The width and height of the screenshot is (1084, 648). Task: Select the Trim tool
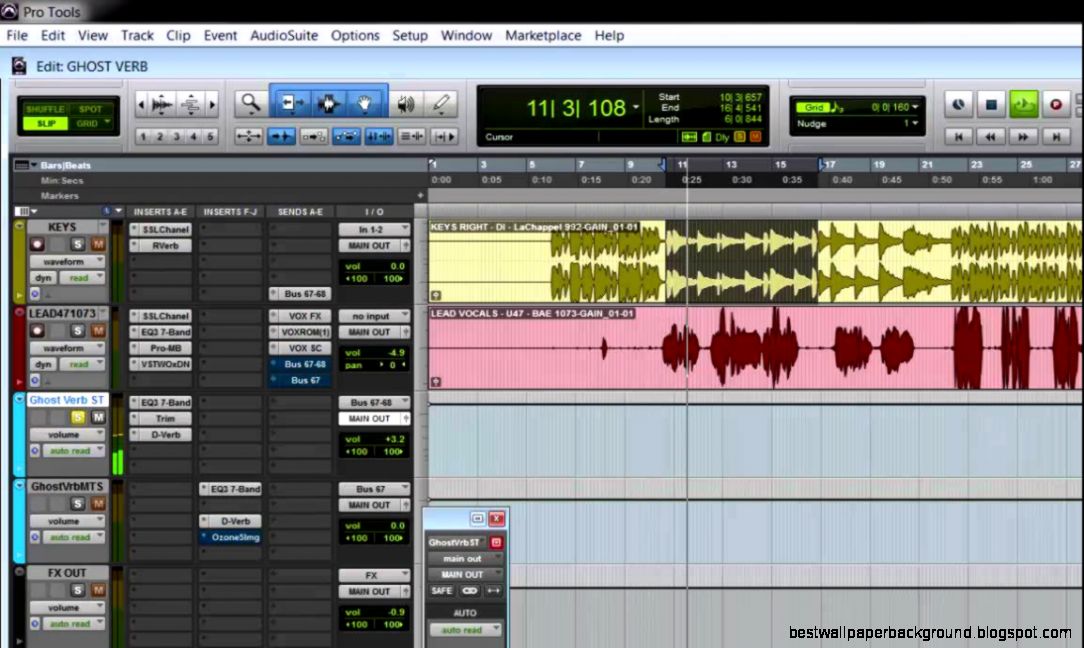pos(291,104)
